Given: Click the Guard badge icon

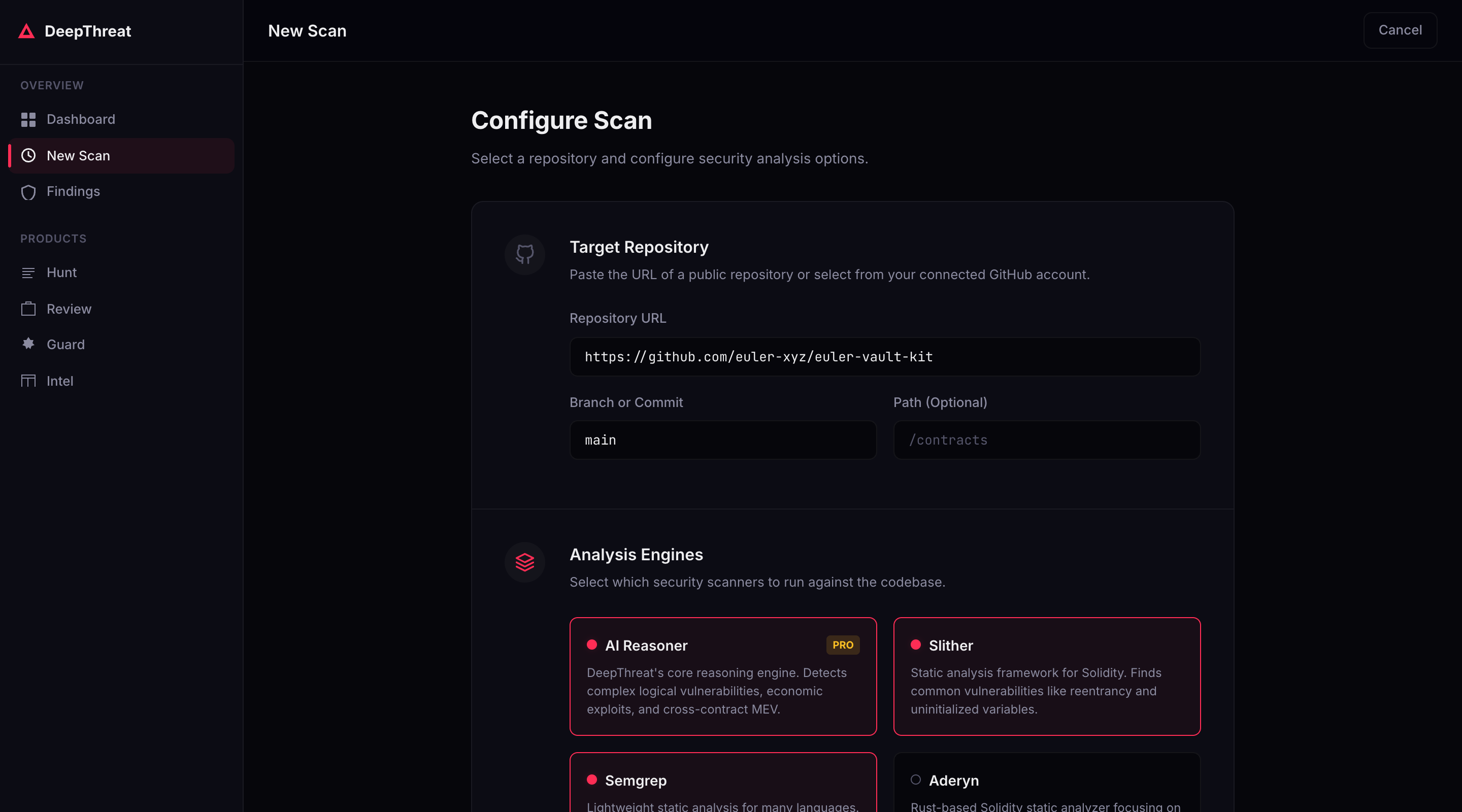Looking at the screenshot, I should pos(28,344).
